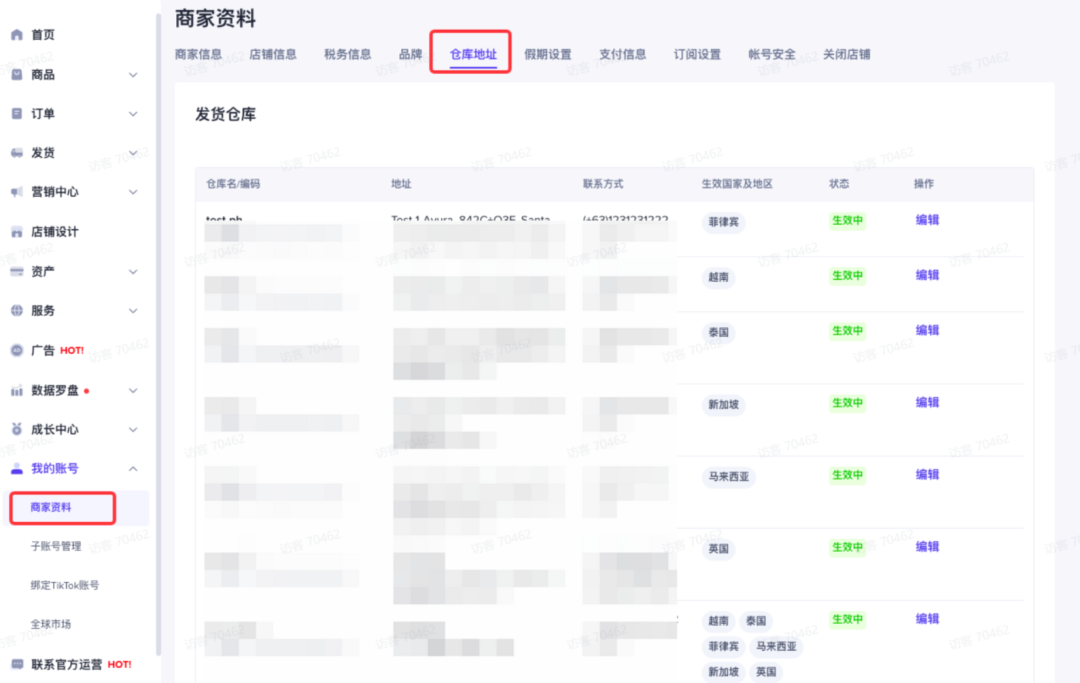Select the 数据罗盘 data compass icon
The height and width of the screenshot is (683, 1080).
point(13,390)
